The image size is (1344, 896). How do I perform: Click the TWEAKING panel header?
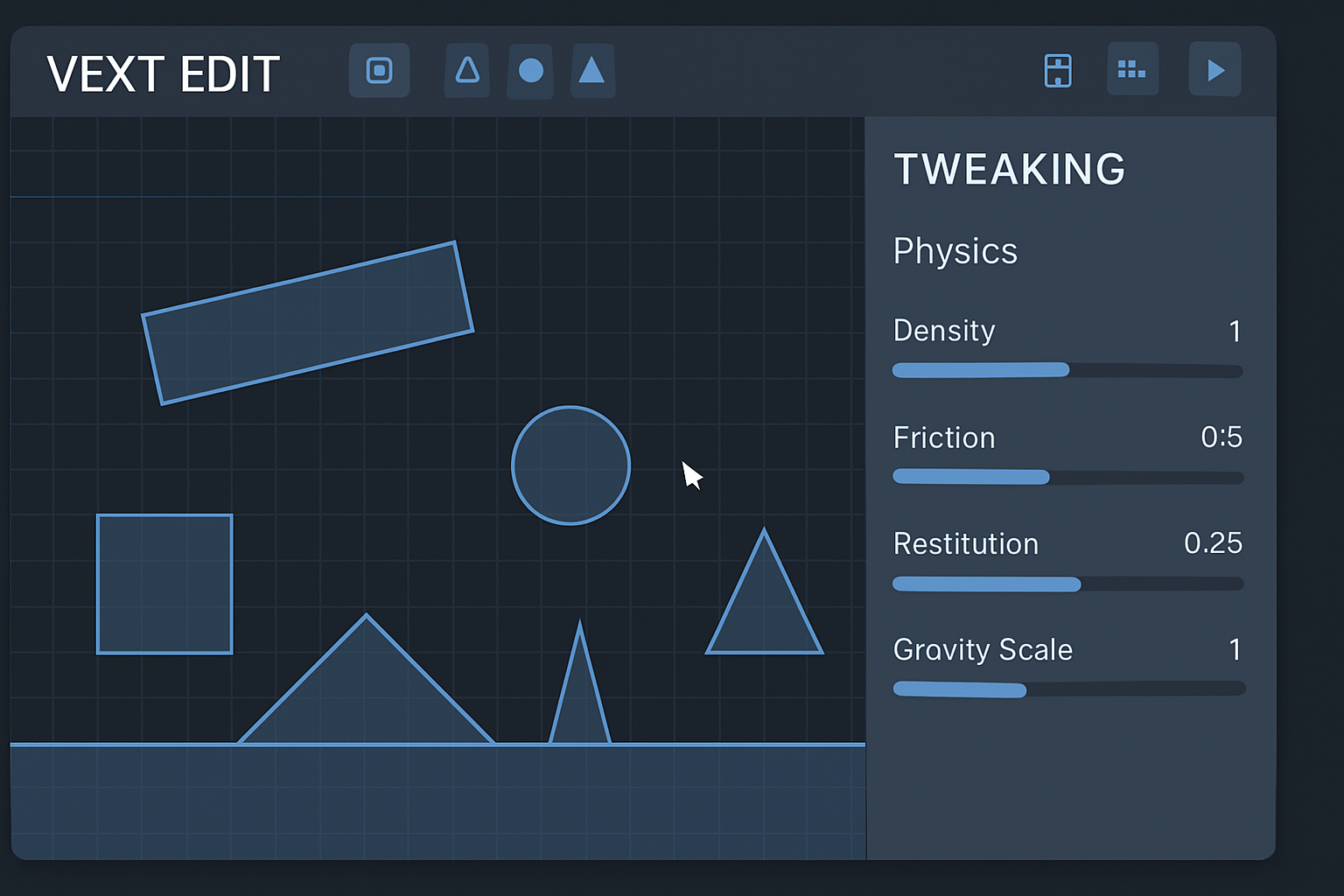point(1009,169)
